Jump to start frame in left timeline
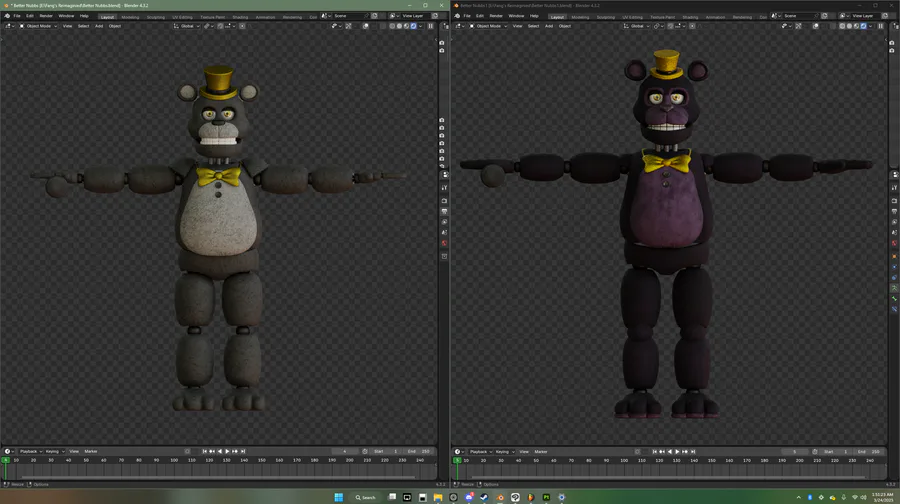Viewport: 900px width, 504px height. 204,451
